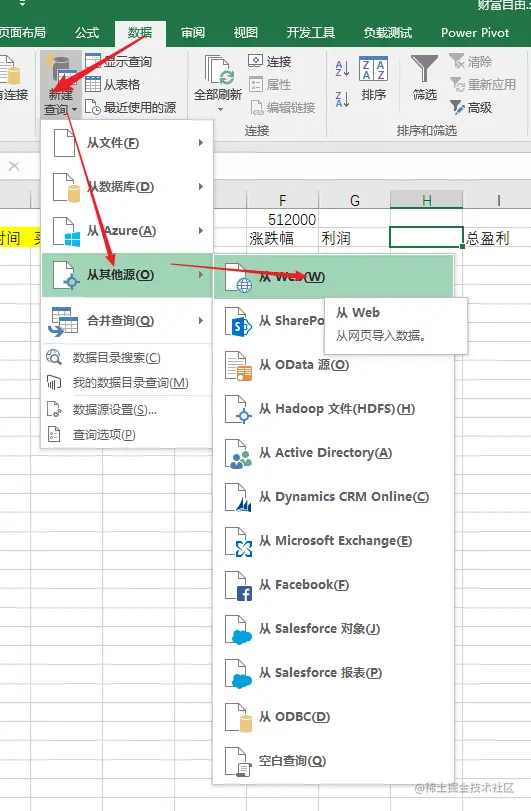Click the 总盈利 cell
Viewport: 531px width, 811px height.
497,238
